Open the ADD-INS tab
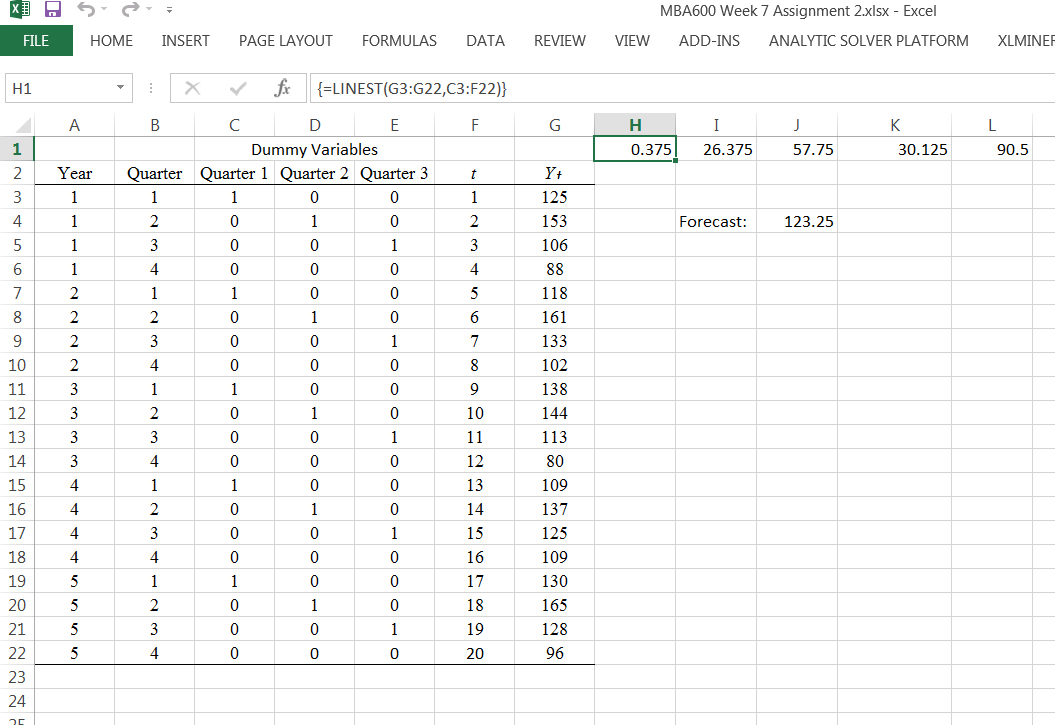 [x=709, y=40]
